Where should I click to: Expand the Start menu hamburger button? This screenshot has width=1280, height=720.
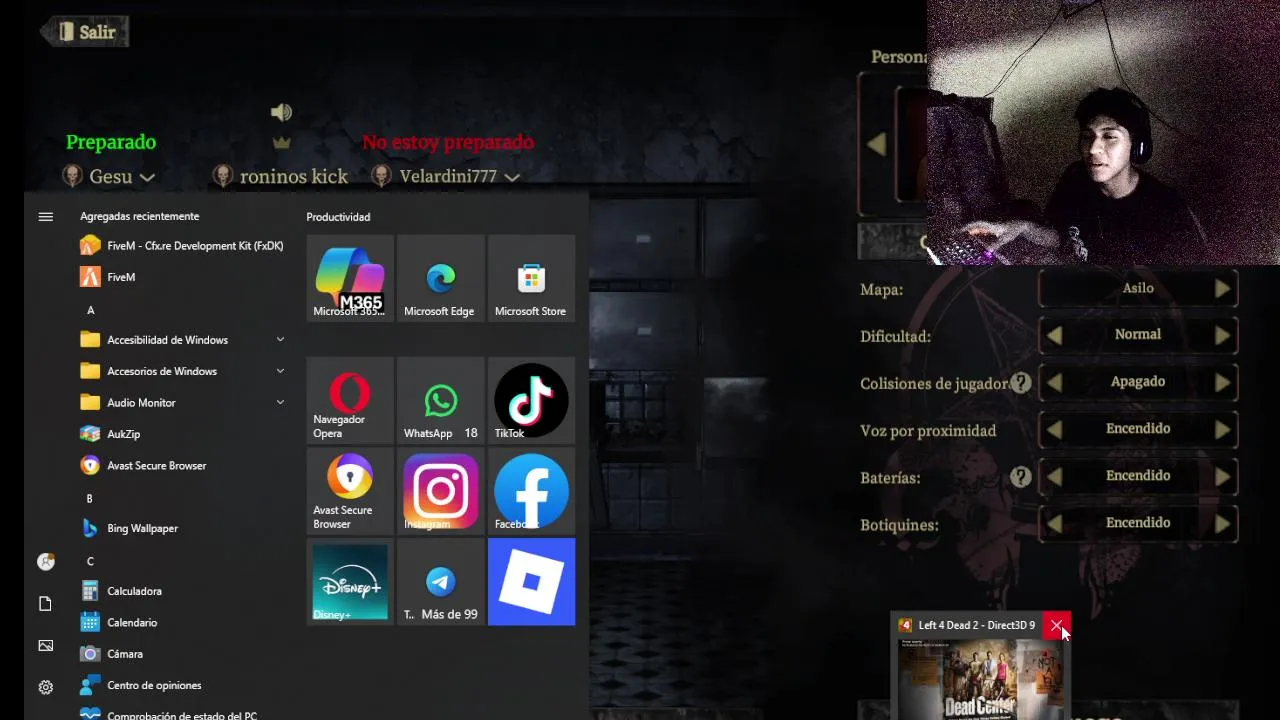point(45,216)
